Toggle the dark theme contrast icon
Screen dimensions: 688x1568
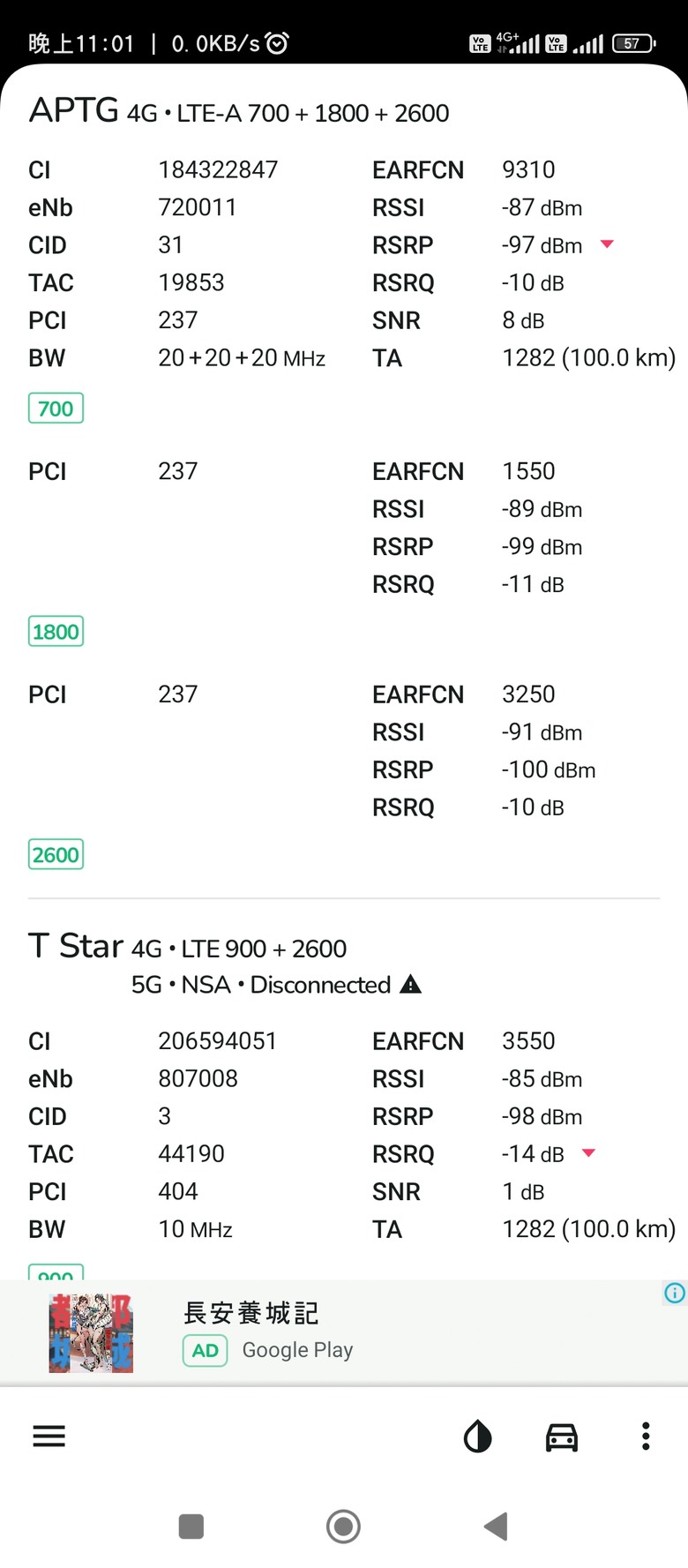(x=477, y=1437)
